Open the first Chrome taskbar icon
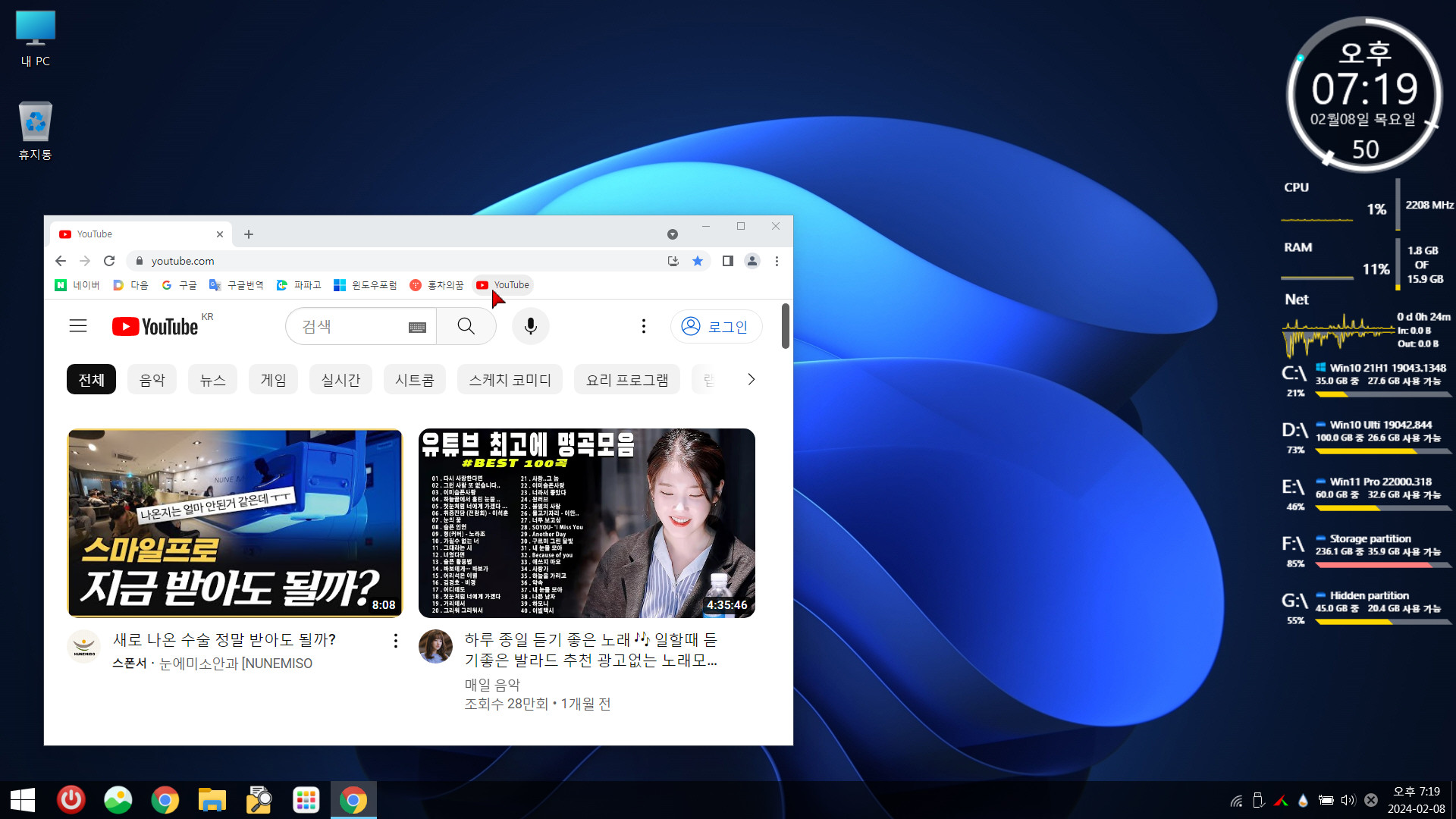 coord(165,800)
